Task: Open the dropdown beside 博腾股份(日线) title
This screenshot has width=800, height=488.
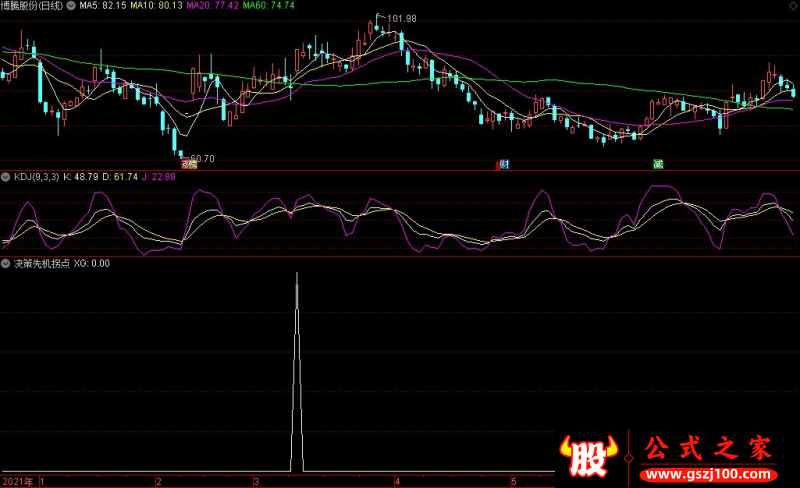Action: [71, 6]
